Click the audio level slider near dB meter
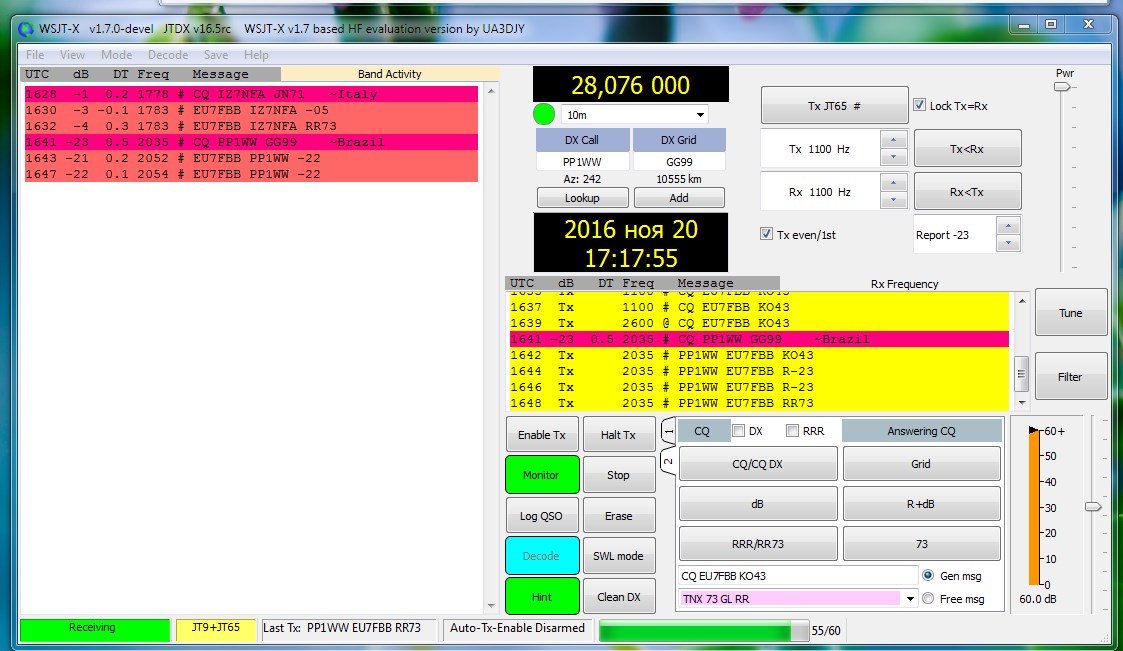 click(x=1093, y=506)
